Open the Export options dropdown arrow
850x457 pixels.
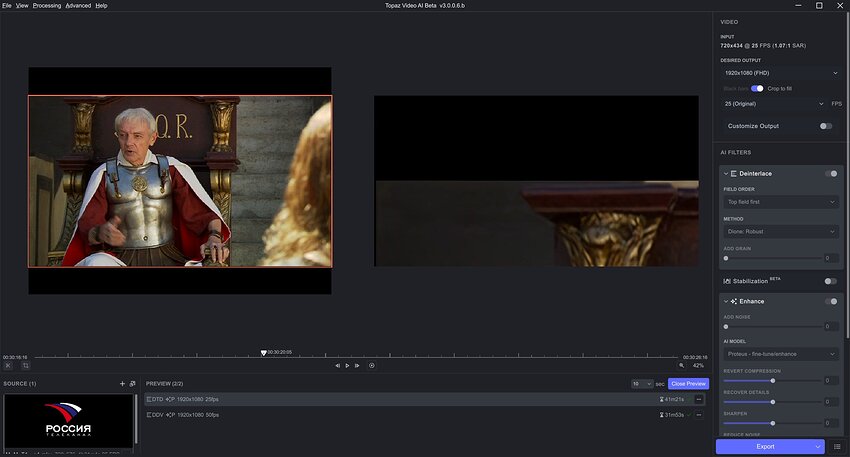click(x=817, y=447)
